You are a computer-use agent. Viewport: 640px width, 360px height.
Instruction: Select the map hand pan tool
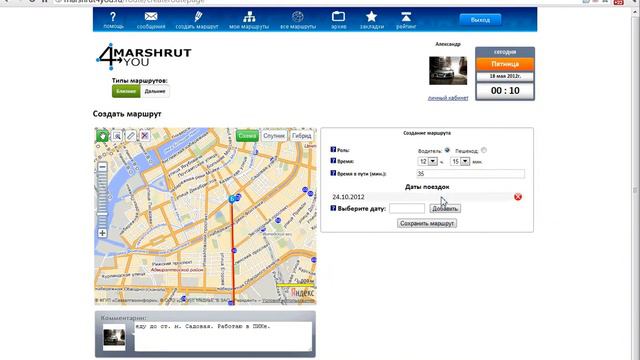point(102,136)
